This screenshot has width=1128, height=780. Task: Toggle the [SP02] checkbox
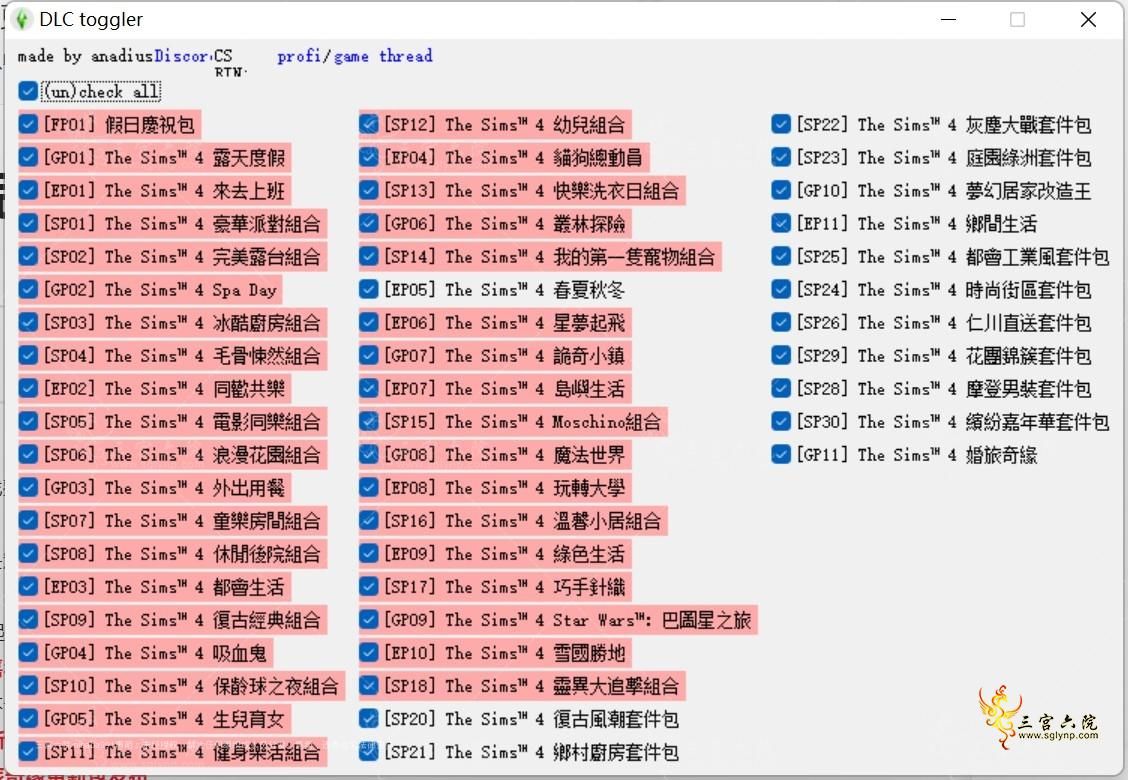pyautogui.click(x=28, y=257)
